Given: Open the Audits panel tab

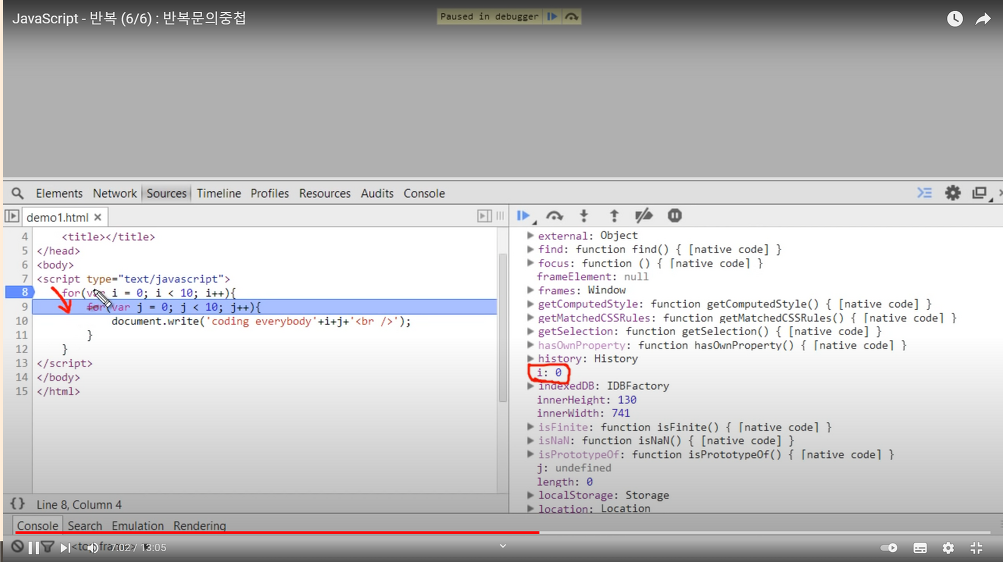Looking at the screenshot, I should [377, 193].
